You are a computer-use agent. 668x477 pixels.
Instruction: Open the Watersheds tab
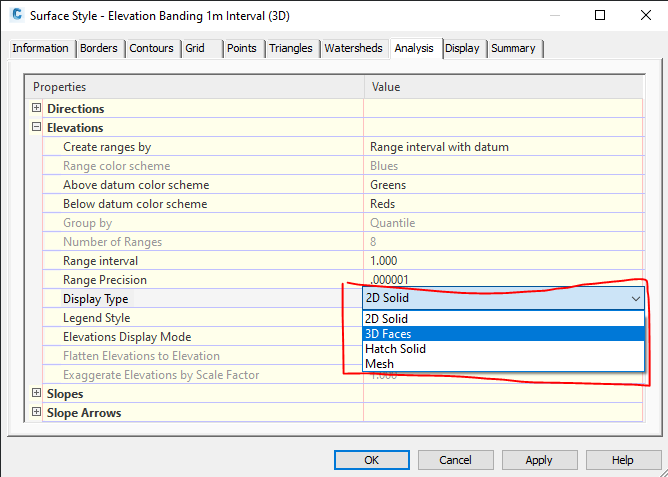[354, 49]
